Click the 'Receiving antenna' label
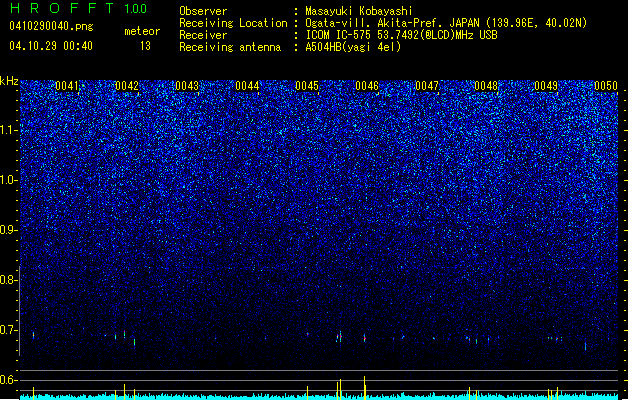 click(230, 47)
